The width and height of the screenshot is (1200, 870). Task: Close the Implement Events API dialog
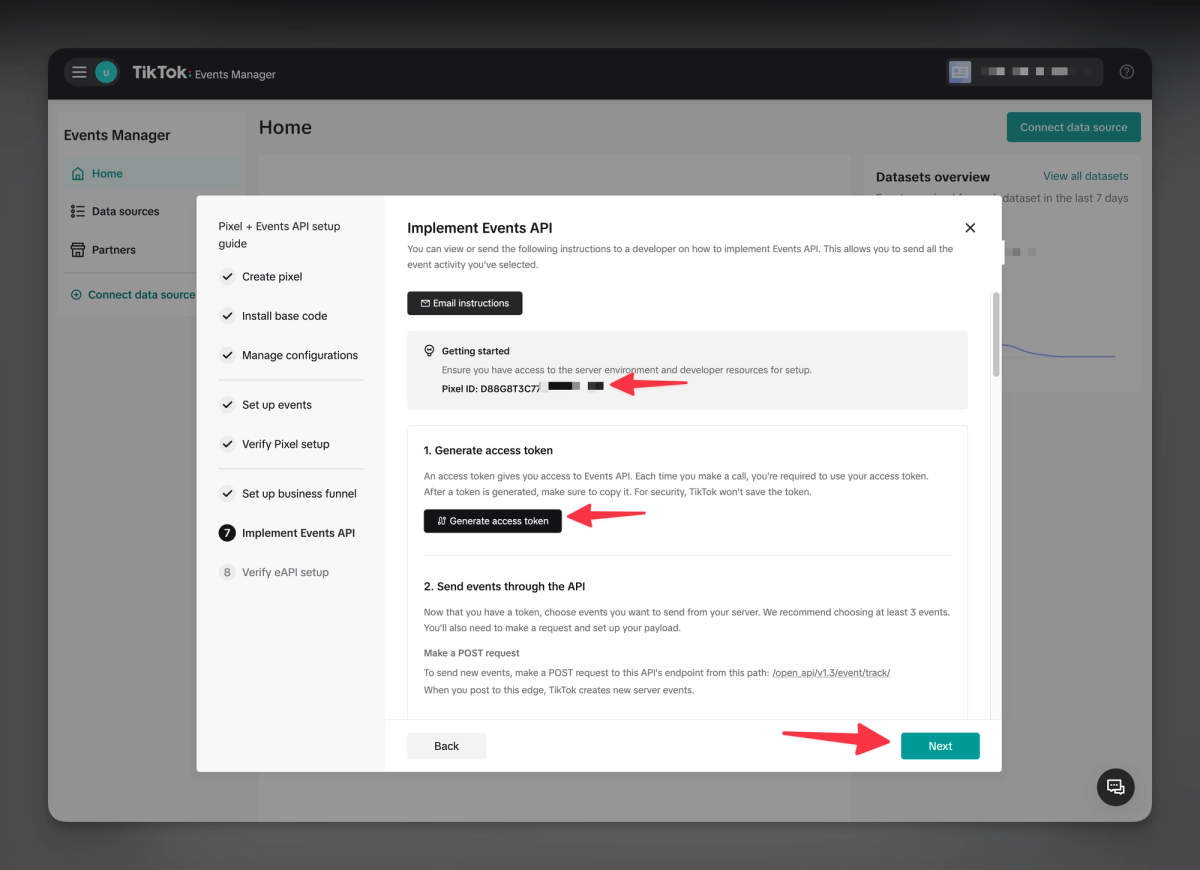(969, 228)
